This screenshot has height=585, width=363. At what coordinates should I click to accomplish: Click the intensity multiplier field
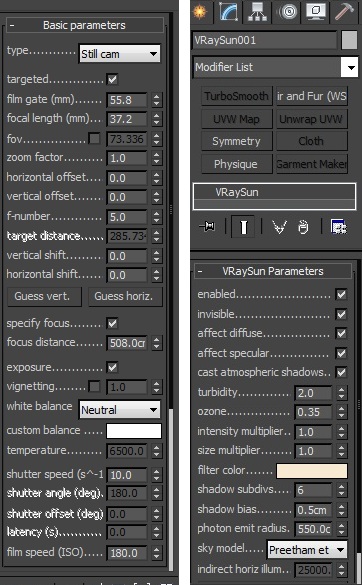tap(313, 432)
